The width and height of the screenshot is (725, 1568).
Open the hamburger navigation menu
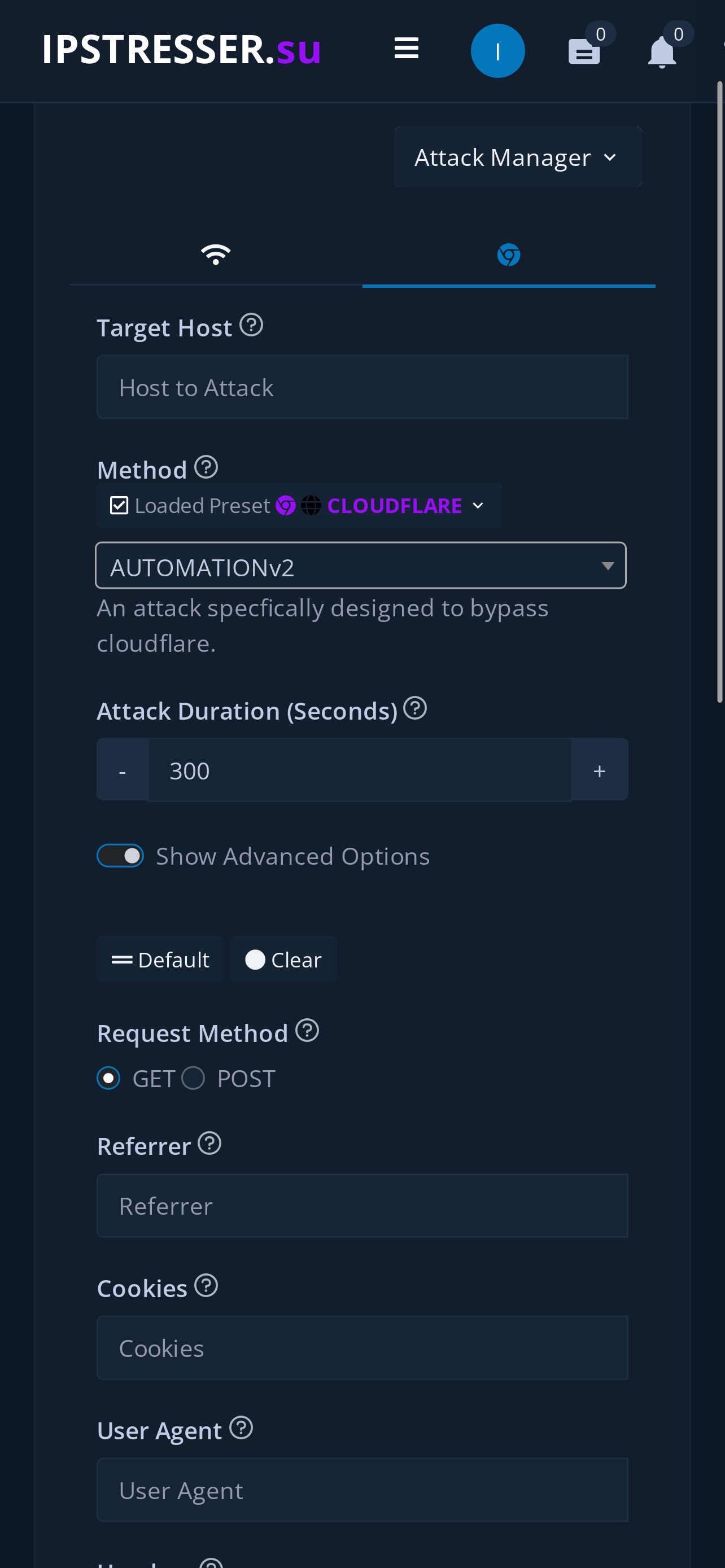406,49
